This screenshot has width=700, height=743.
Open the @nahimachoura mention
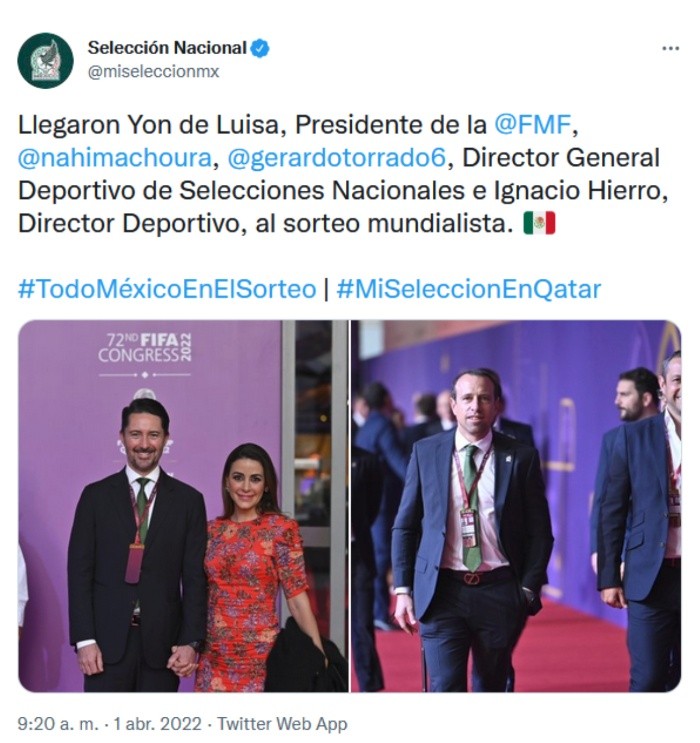pyautogui.click(x=115, y=158)
